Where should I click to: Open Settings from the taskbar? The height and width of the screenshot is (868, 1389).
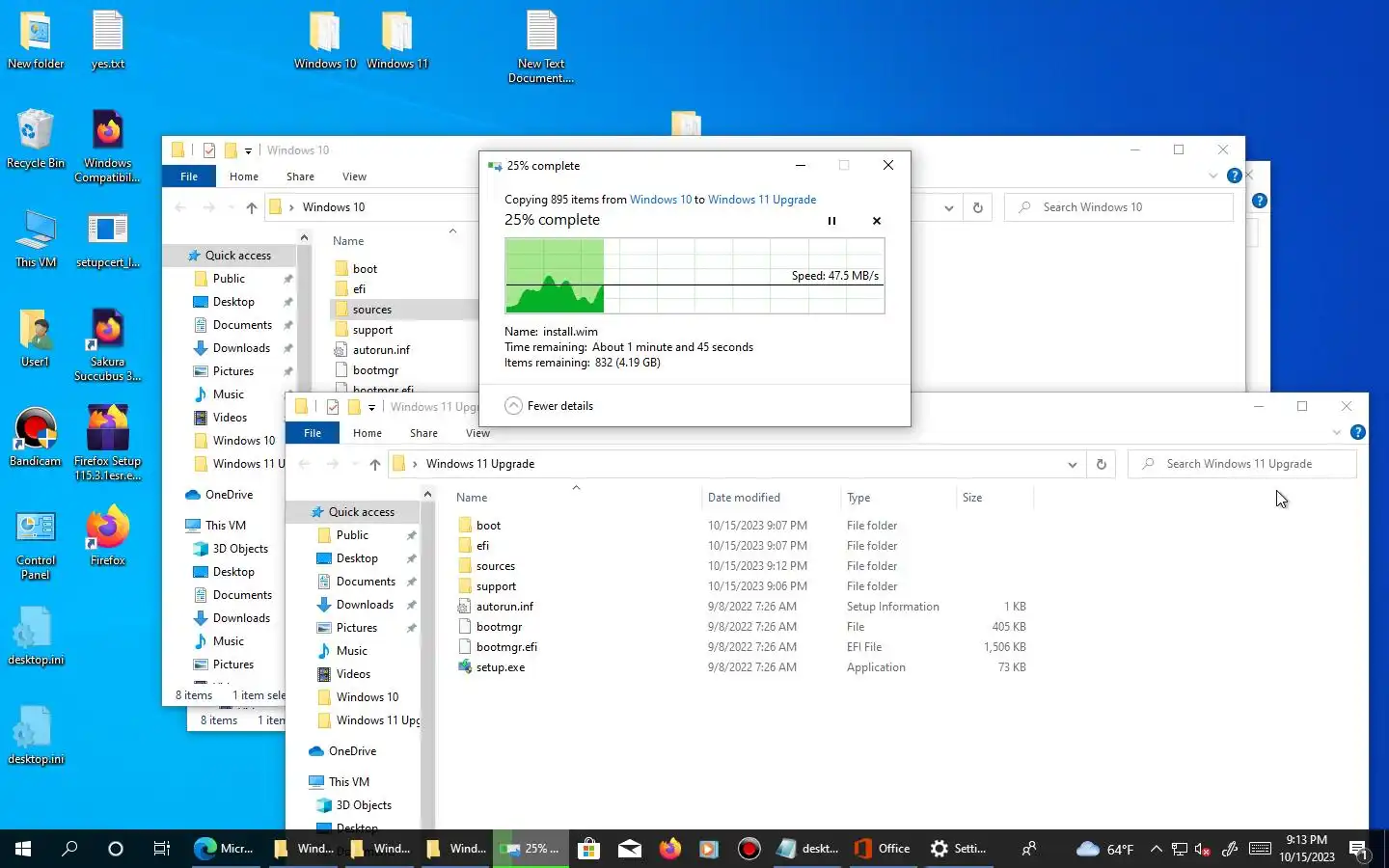coord(958,849)
